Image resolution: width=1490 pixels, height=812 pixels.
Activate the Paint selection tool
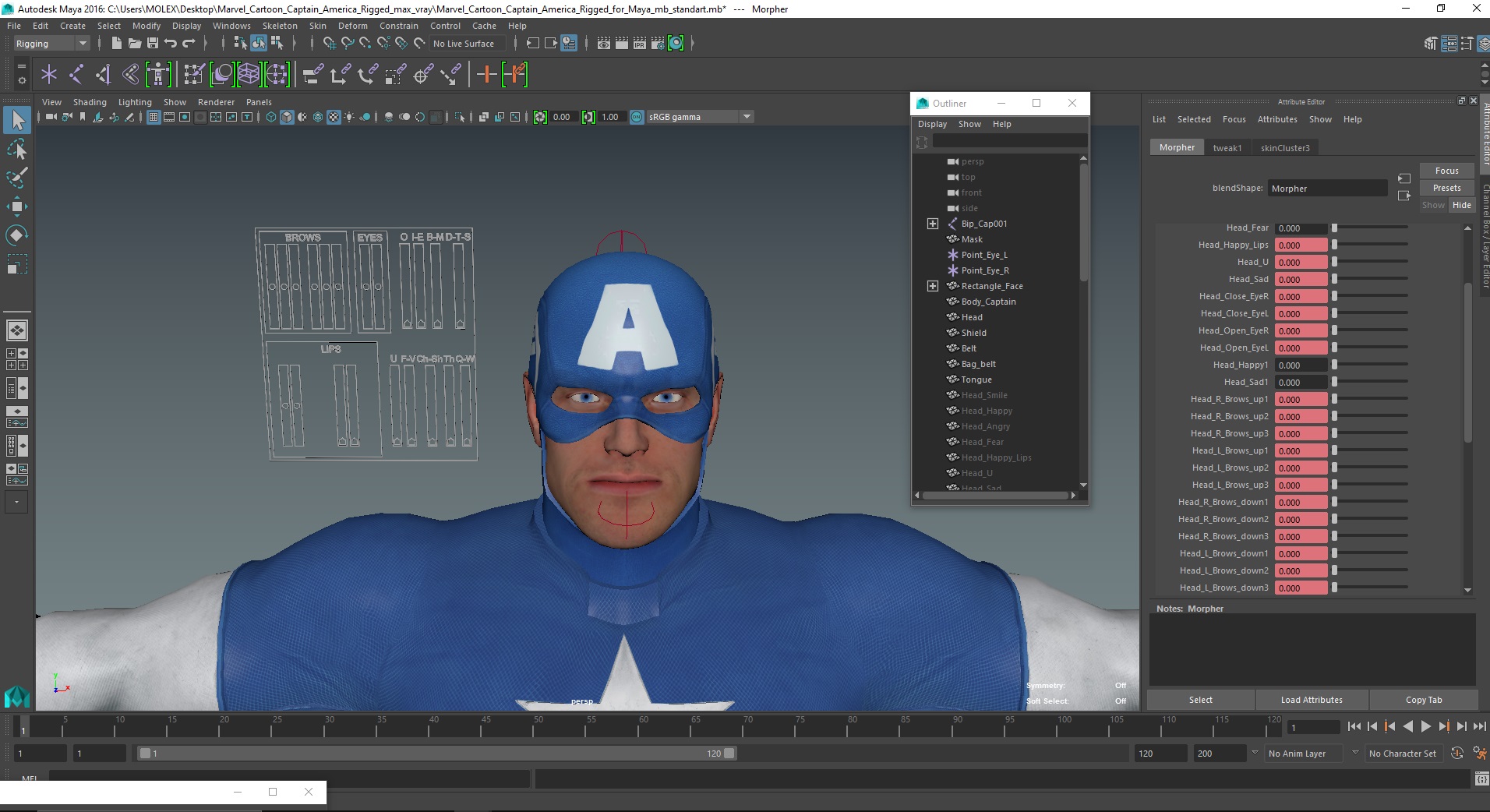pyautogui.click(x=17, y=177)
